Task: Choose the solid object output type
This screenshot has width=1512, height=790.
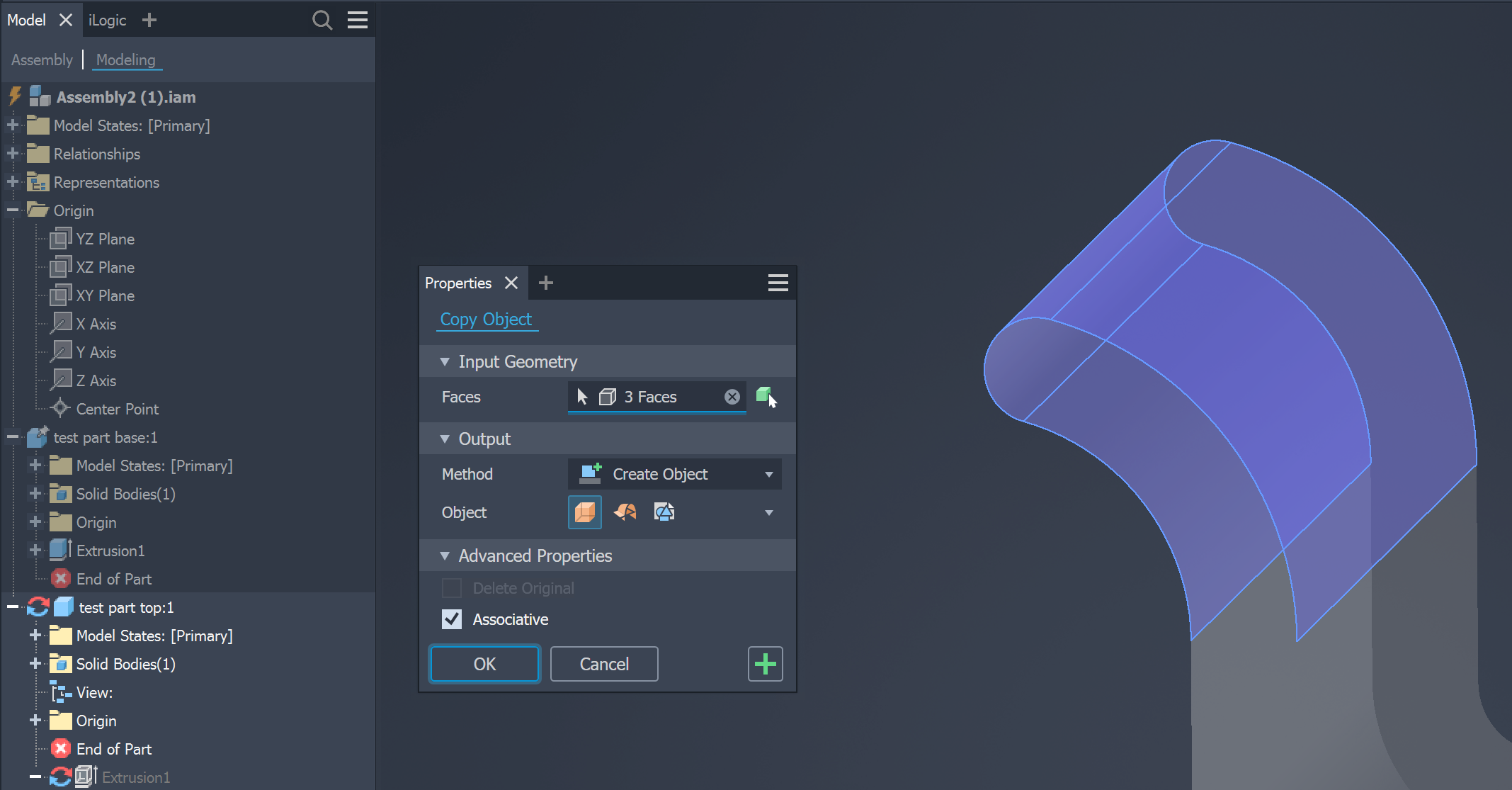Action: pyautogui.click(x=585, y=512)
